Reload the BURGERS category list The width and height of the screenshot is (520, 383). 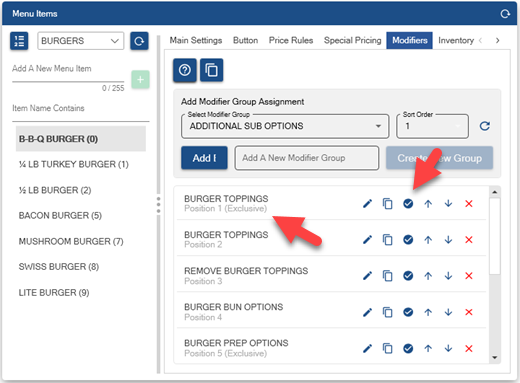click(x=139, y=41)
